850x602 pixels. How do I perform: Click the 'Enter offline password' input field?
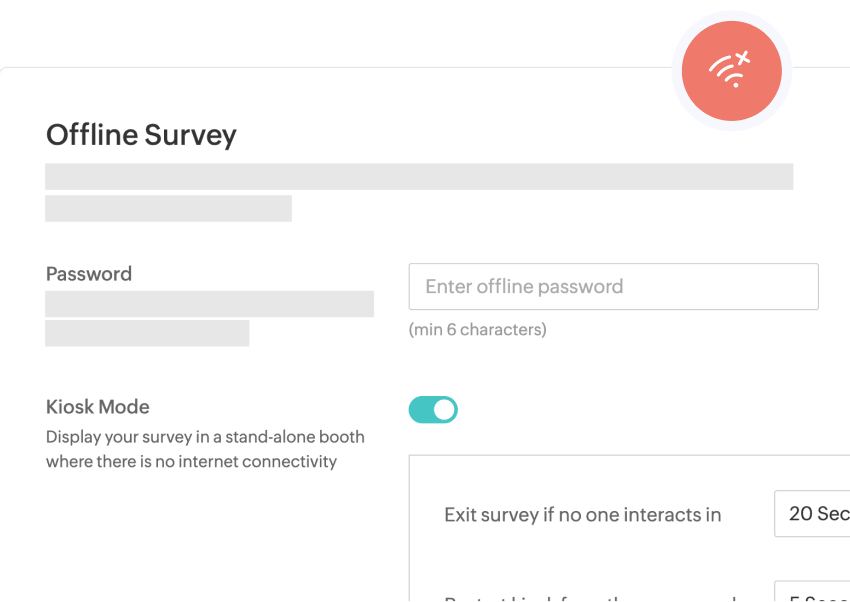(613, 286)
